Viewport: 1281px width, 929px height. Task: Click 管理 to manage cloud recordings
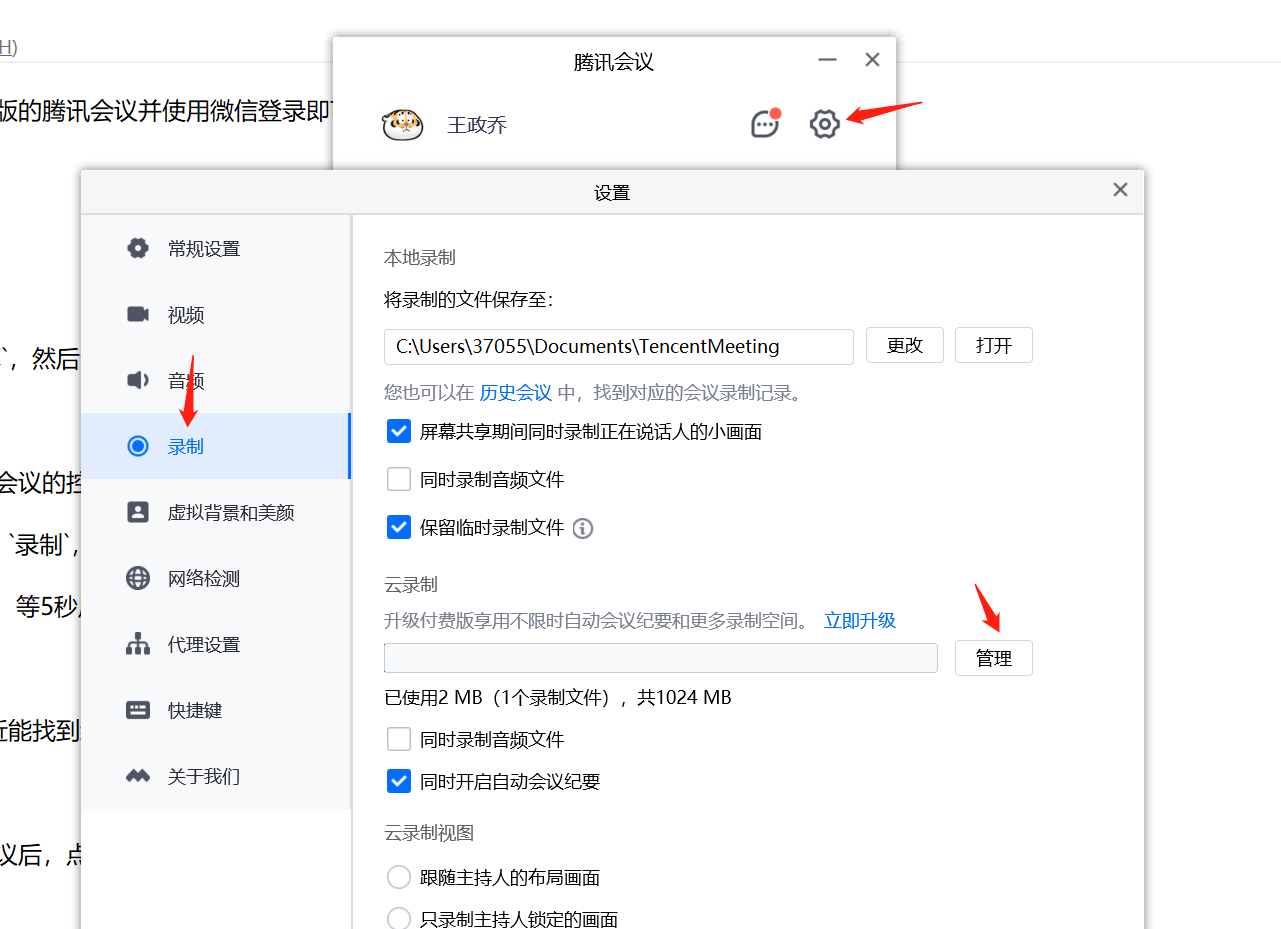click(x=993, y=659)
